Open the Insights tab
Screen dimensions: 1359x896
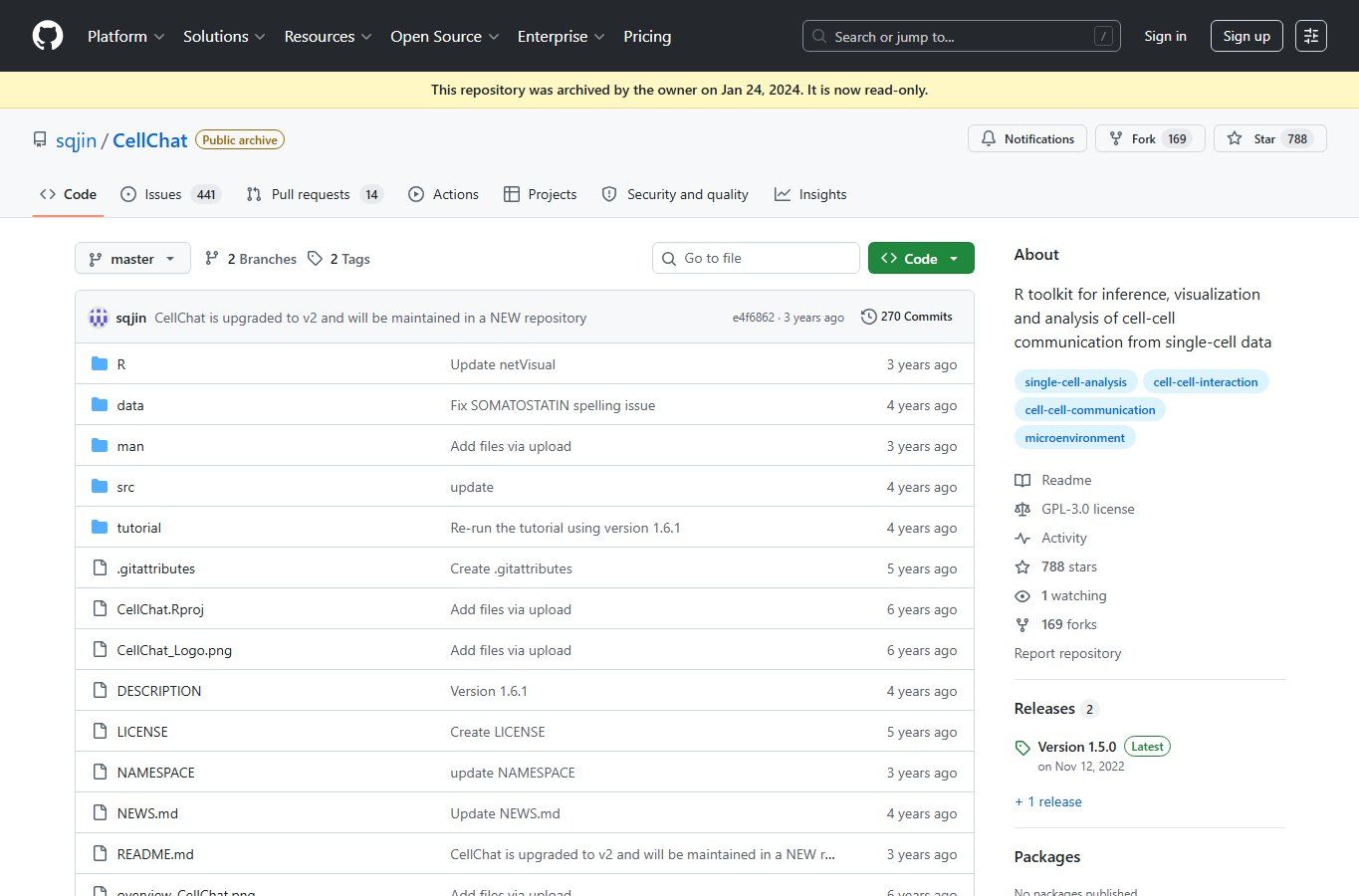point(811,194)
